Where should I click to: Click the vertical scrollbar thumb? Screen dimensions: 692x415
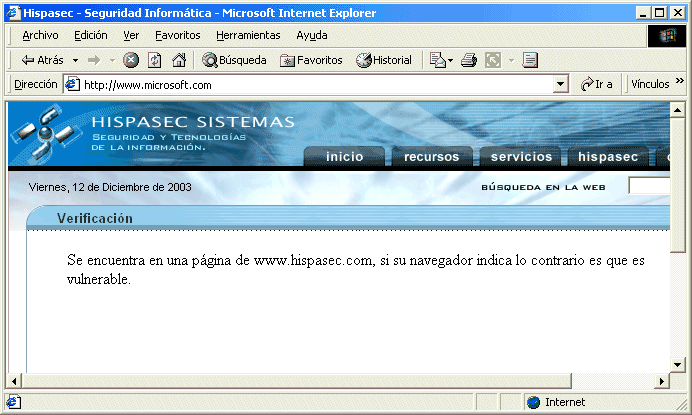click(677, 184)
